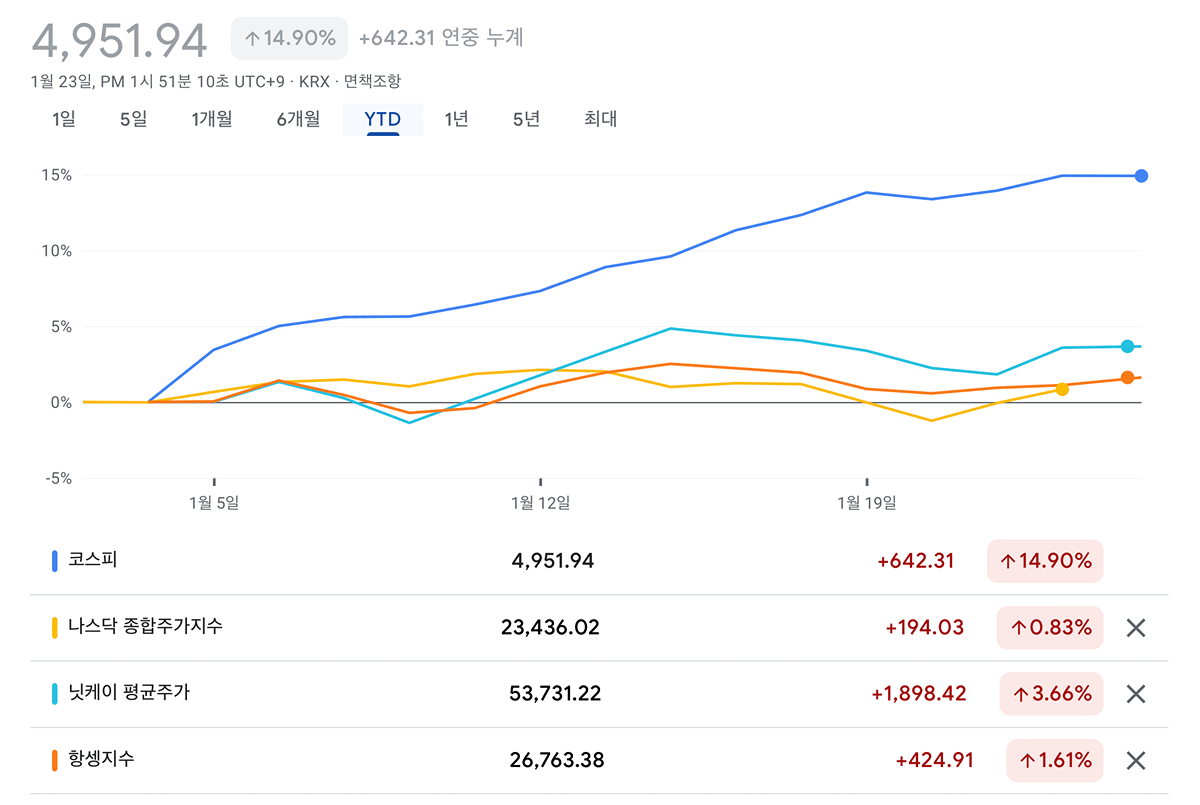
Task: View the 1년 chart range
Action: pyautogui.click(x=456, y=119)
